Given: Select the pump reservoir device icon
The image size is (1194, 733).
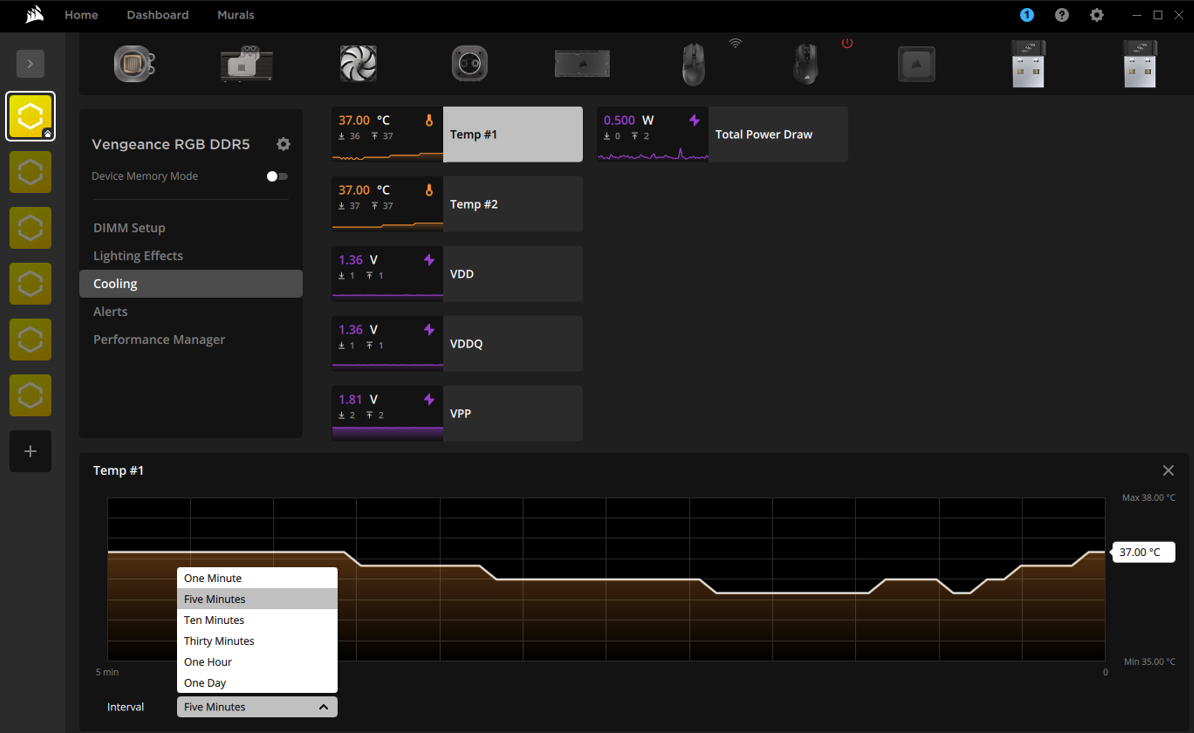Looking at the screenshot, I should (x=470, y=63).
